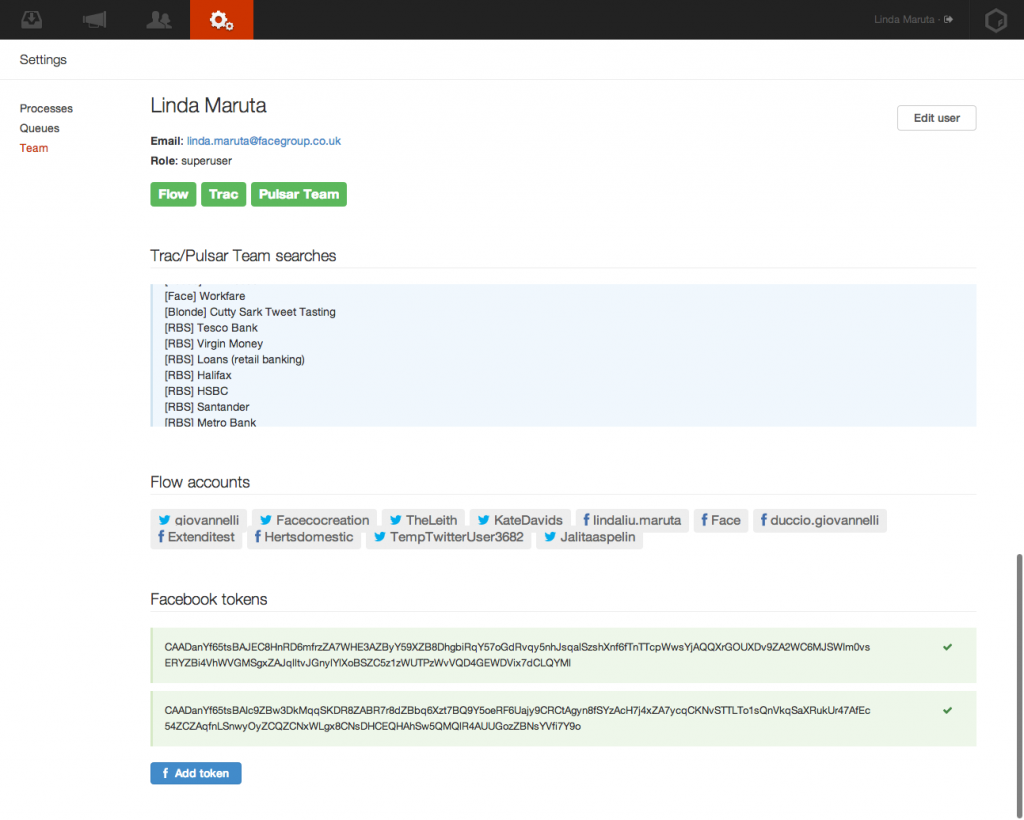Click the green Pulsar Team badge
1024x820 pixels.
point(299,194)
